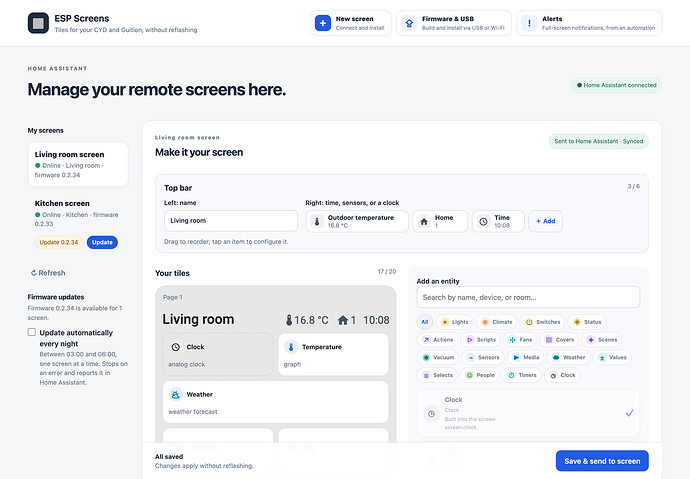The width and height of the screenshot is (690, 479).
Task: Filter entities by Sensors
Action: click(483, 357)
